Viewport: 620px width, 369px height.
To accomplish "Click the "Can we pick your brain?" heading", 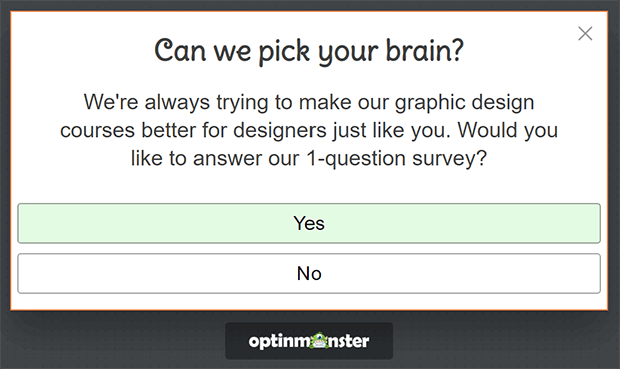I will (x=309, y=51).
